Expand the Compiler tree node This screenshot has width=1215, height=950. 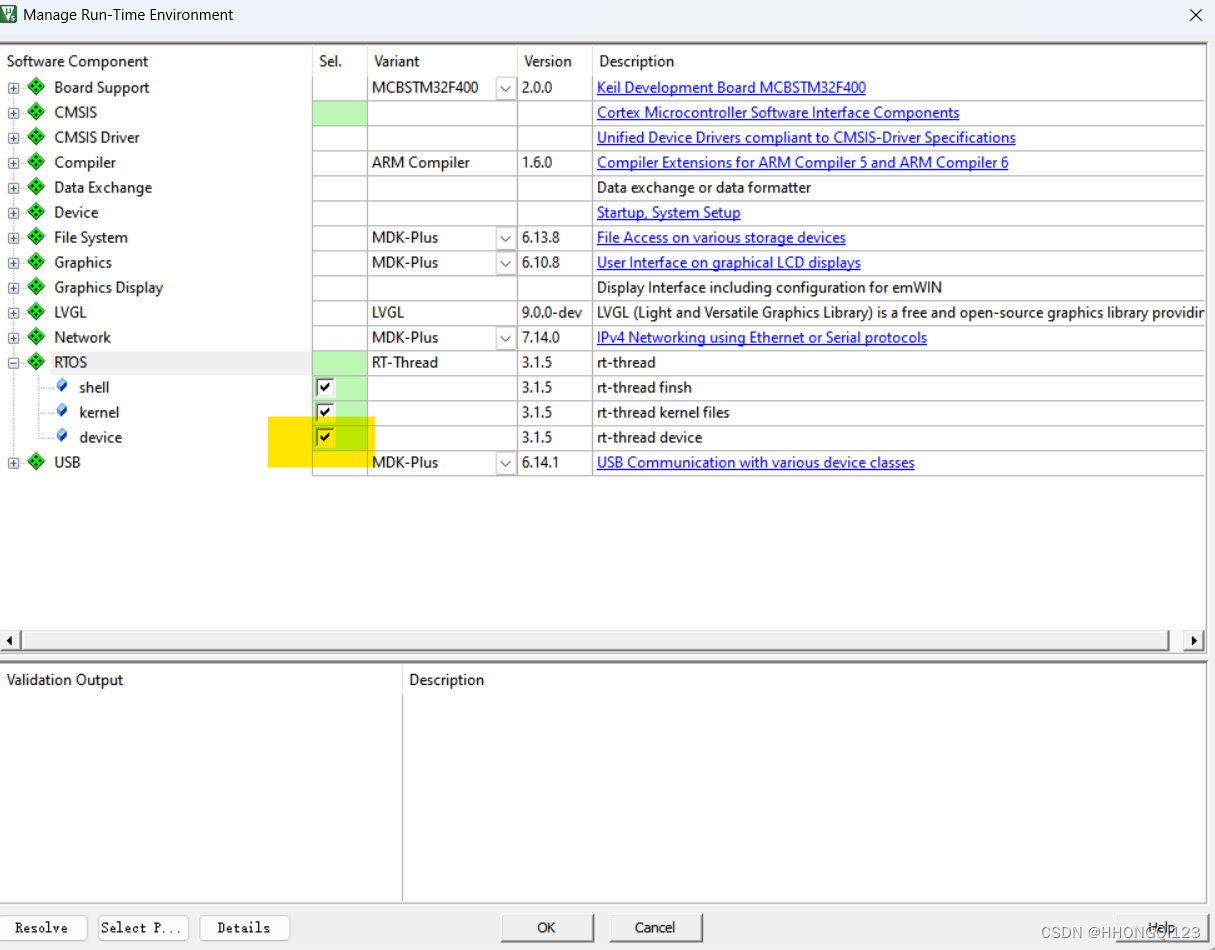coord(13,163)
